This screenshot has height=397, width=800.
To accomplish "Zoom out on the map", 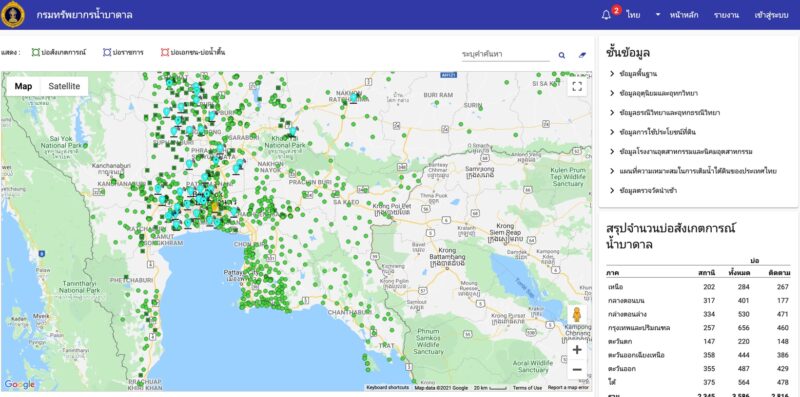I will (577, 369).
